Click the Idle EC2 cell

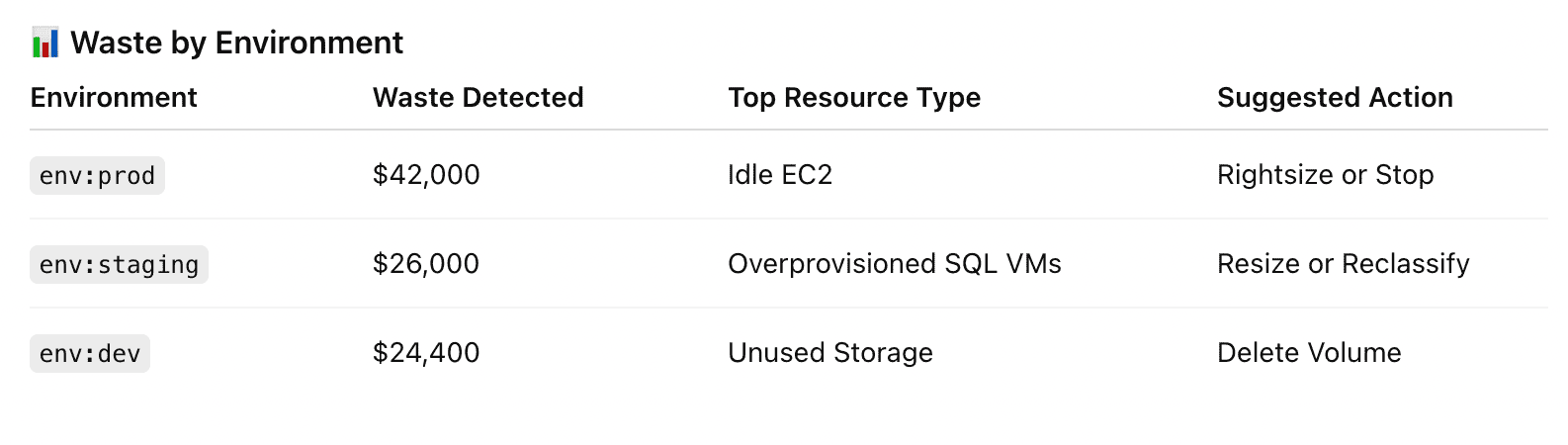tap(780, 175)
